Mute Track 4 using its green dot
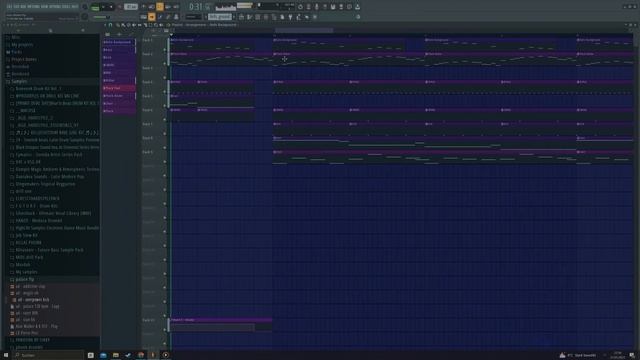The height and width of the screenshot is (360, 640). (x=165, y=92)
